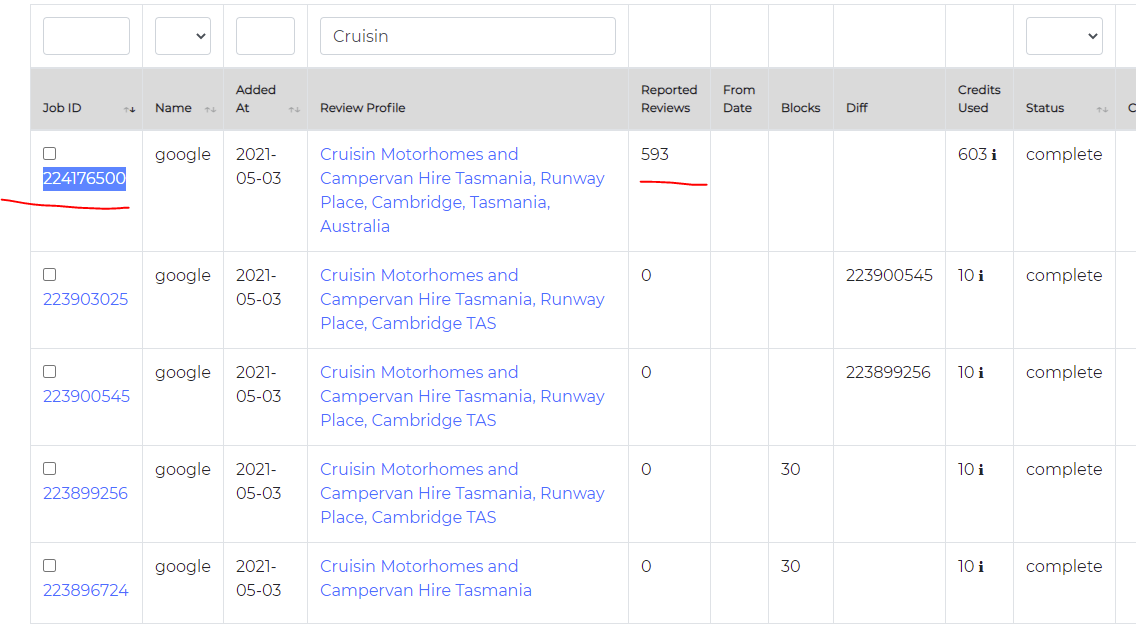Click added date in job 223903025 row
1136x636 pixels.
258,288
